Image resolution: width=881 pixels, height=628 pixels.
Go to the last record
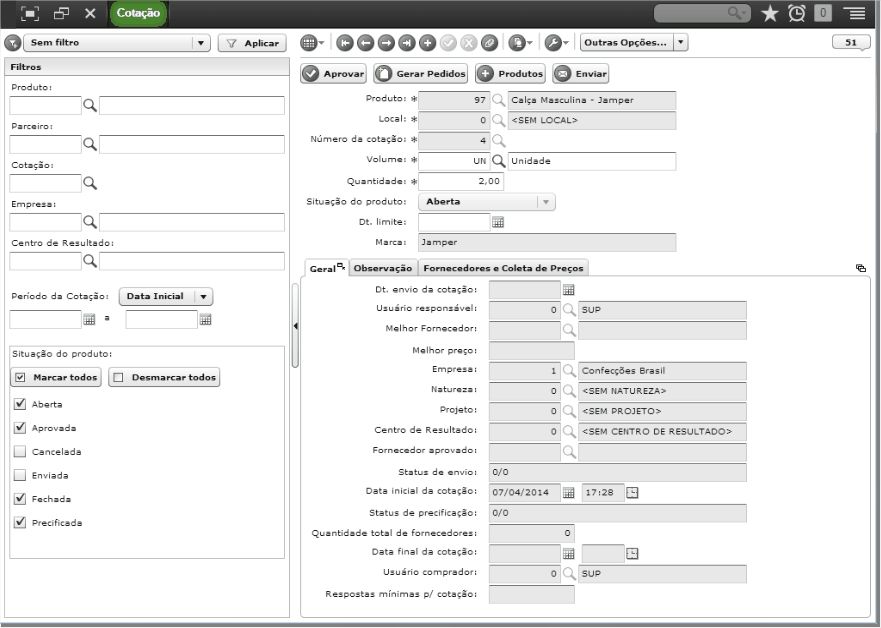coord(407,43)
